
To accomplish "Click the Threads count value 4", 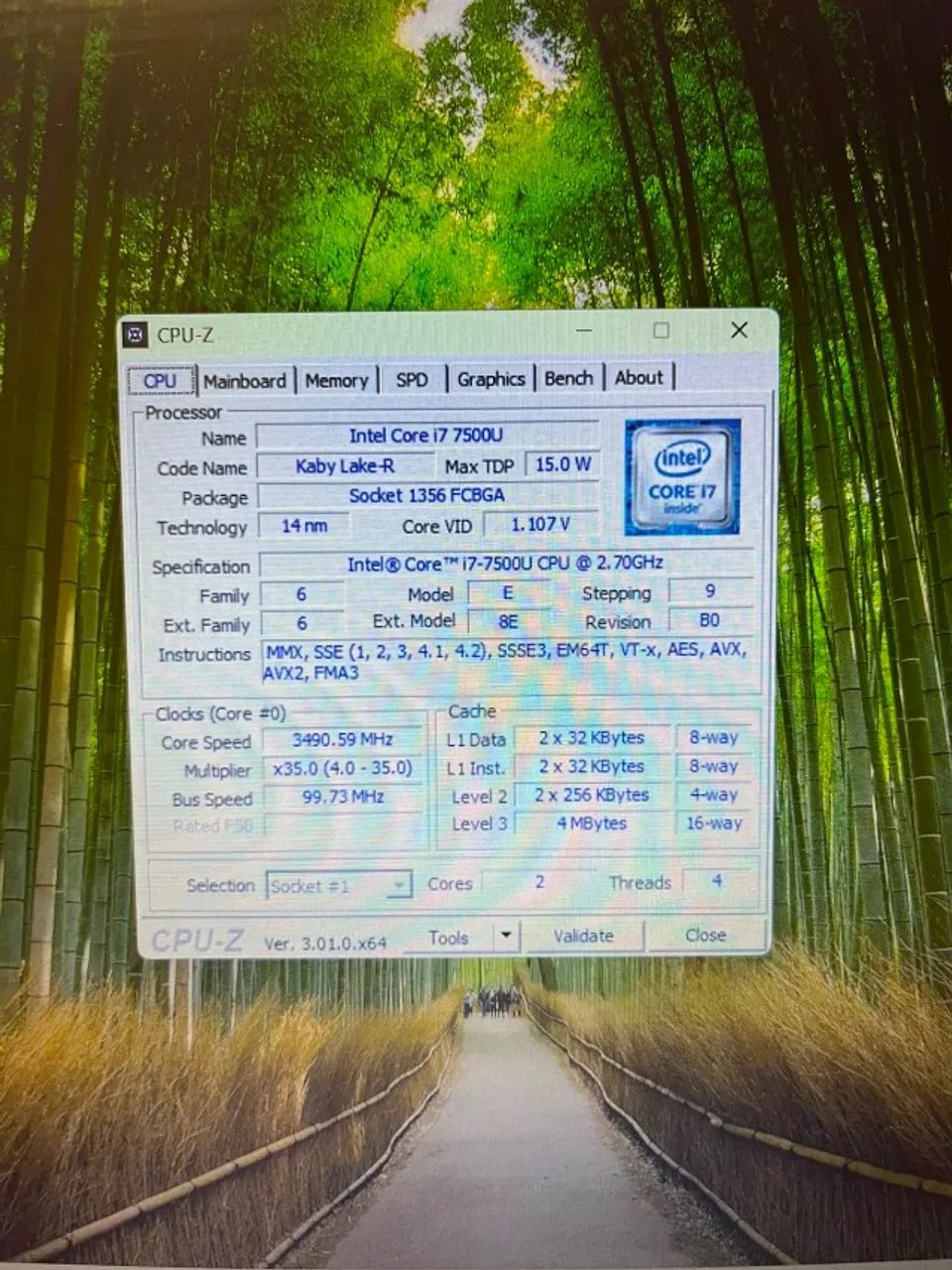I will point(716,881).
